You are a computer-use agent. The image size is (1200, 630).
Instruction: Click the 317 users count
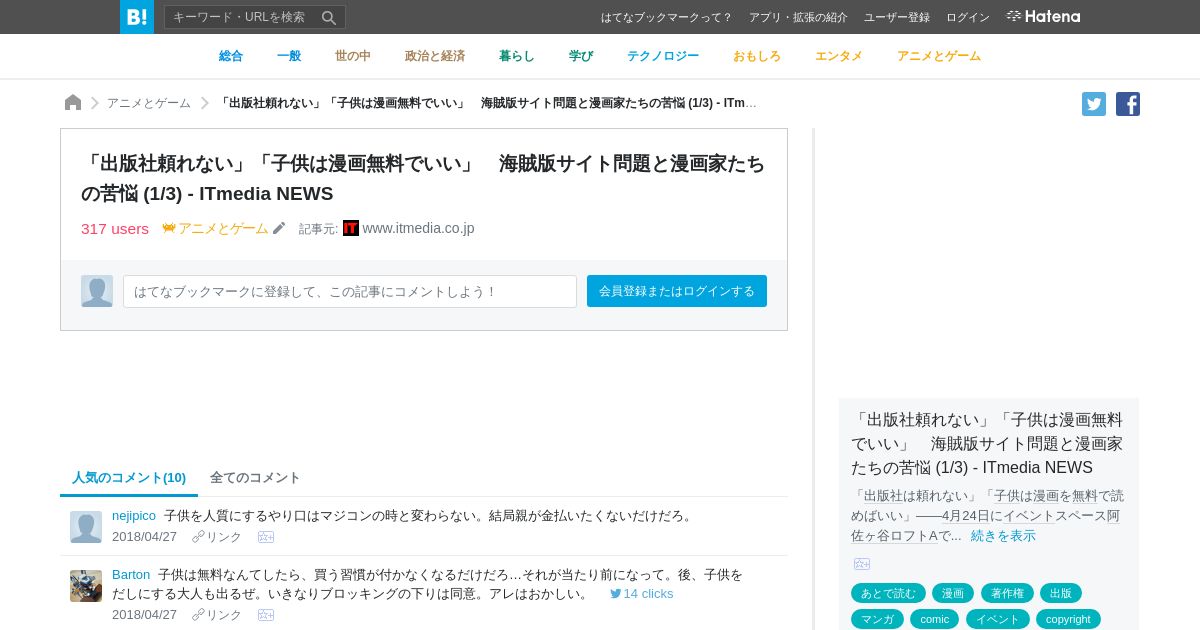pyautogui.click(x=115, y=228)
